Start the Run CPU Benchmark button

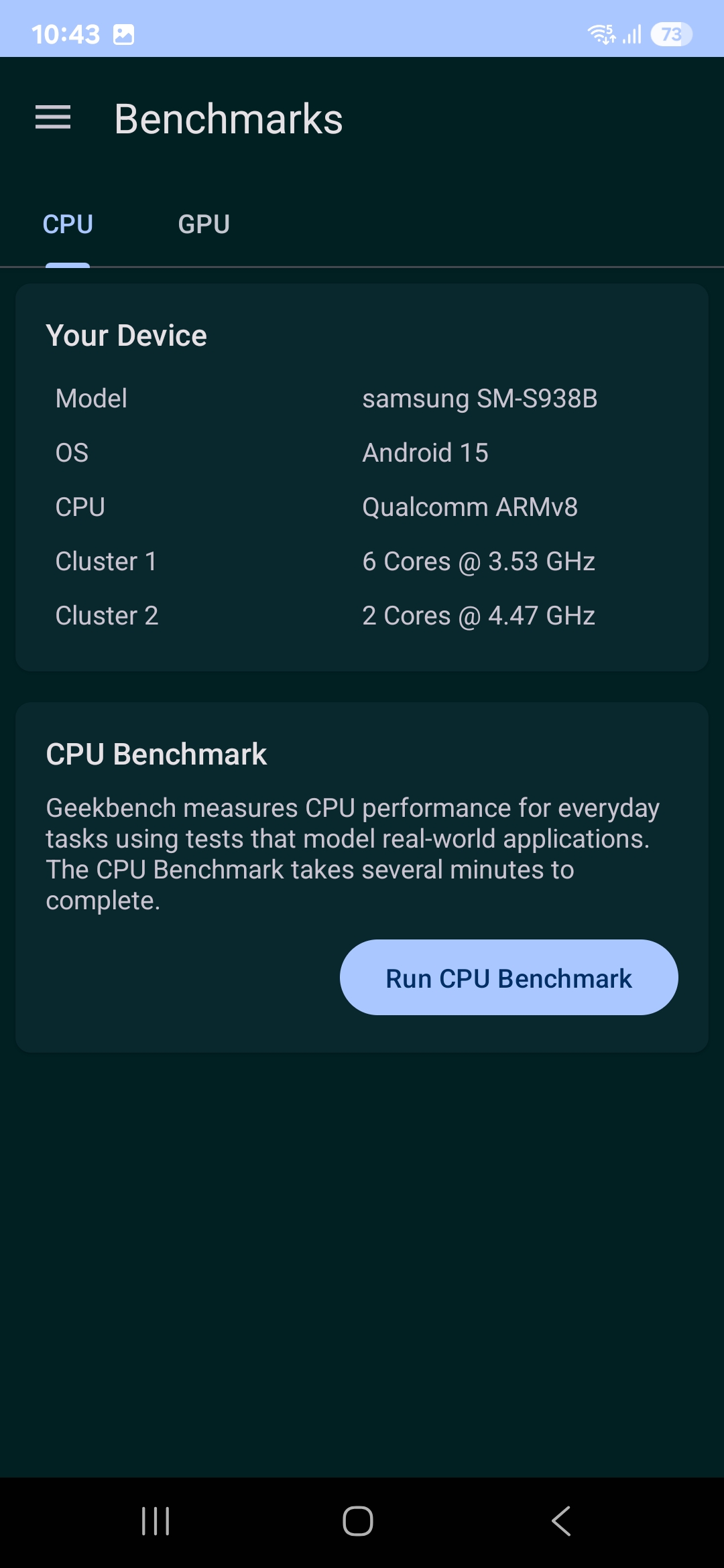[509, 978]
